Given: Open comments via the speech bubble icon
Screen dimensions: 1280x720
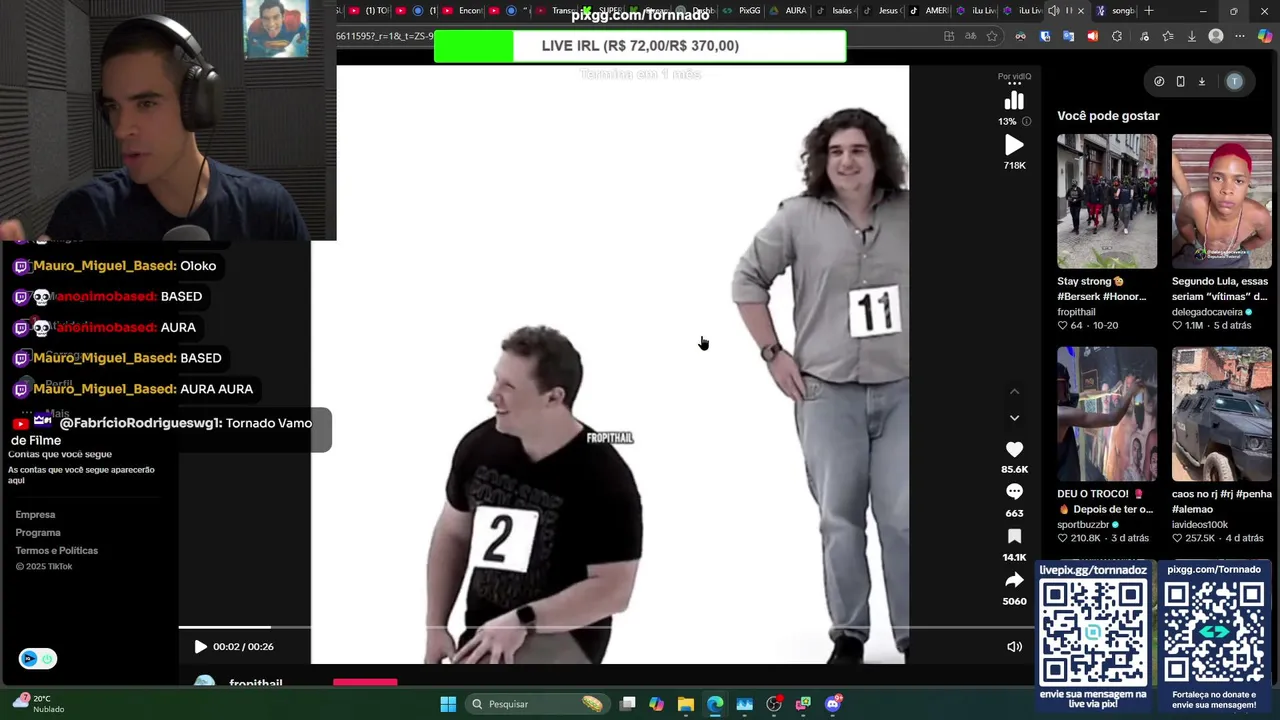Looking at the screenshot, I should (x=1014, y=492).
